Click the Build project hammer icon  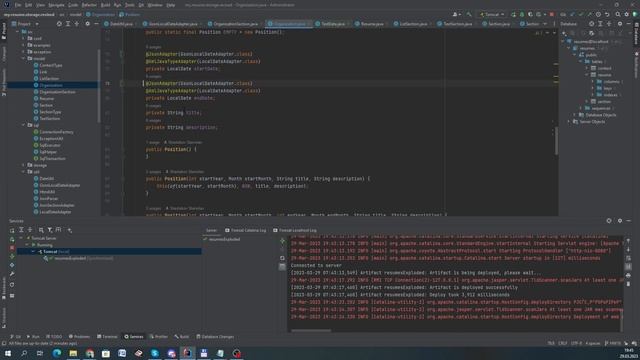click(x=469, y=14)
